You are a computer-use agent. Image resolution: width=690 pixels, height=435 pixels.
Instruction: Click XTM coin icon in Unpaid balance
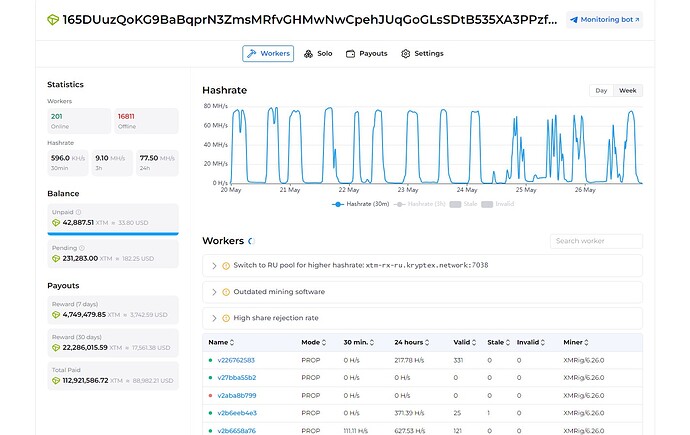point(56,223)
